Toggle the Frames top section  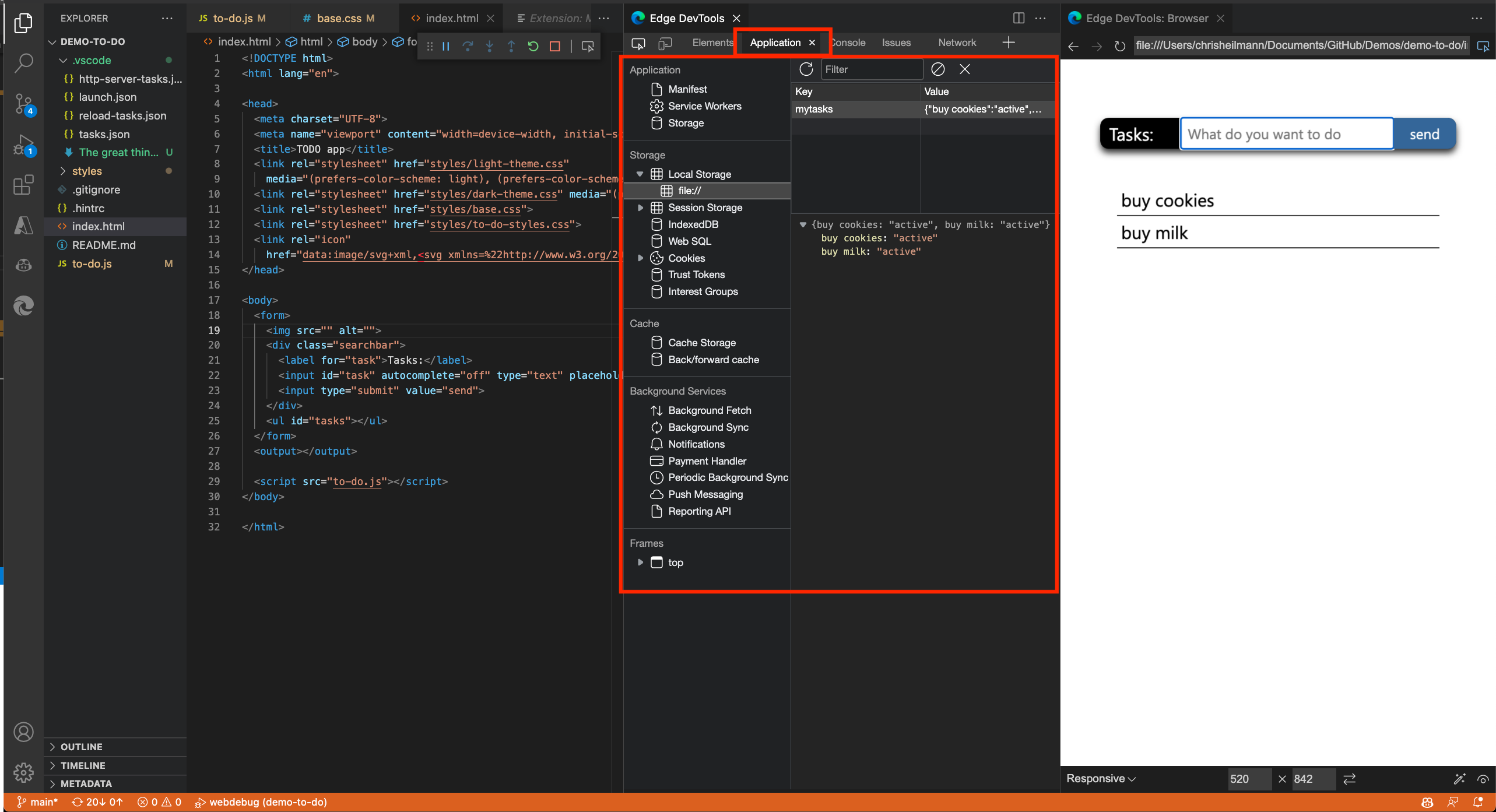click(641, 562)
